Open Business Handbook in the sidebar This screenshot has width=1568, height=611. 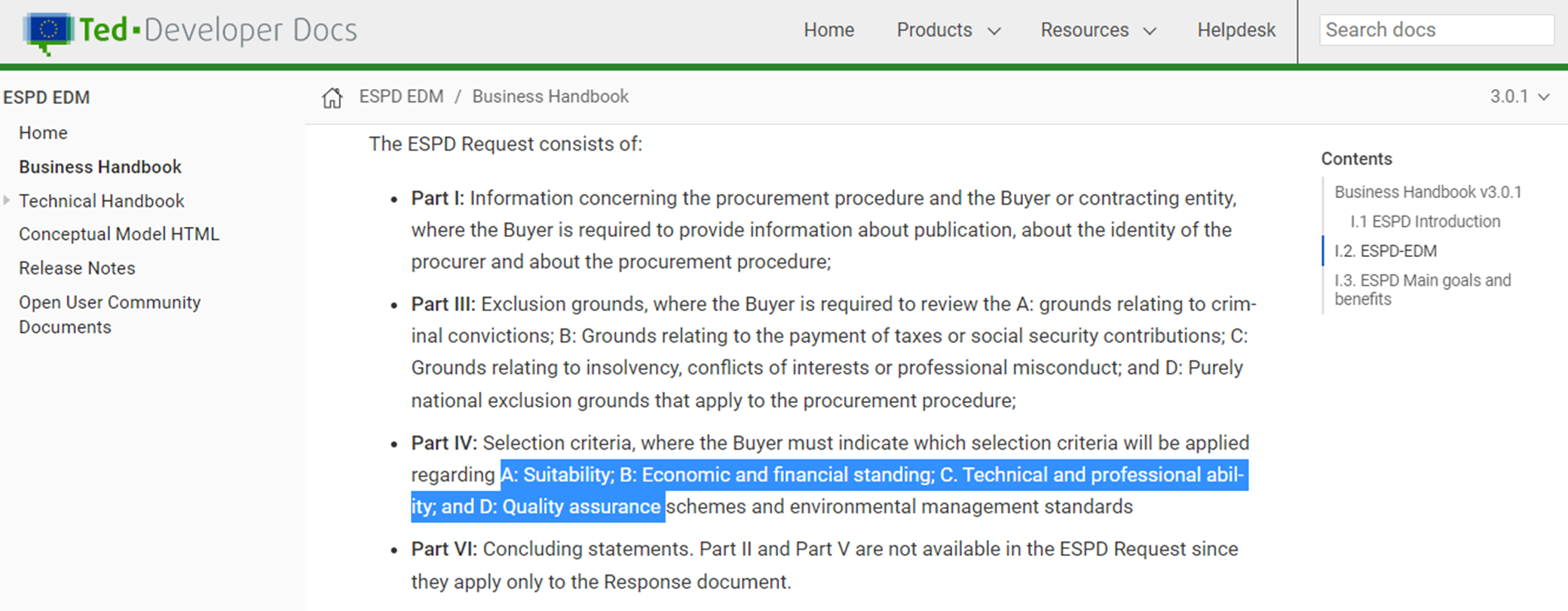(100, 166)
